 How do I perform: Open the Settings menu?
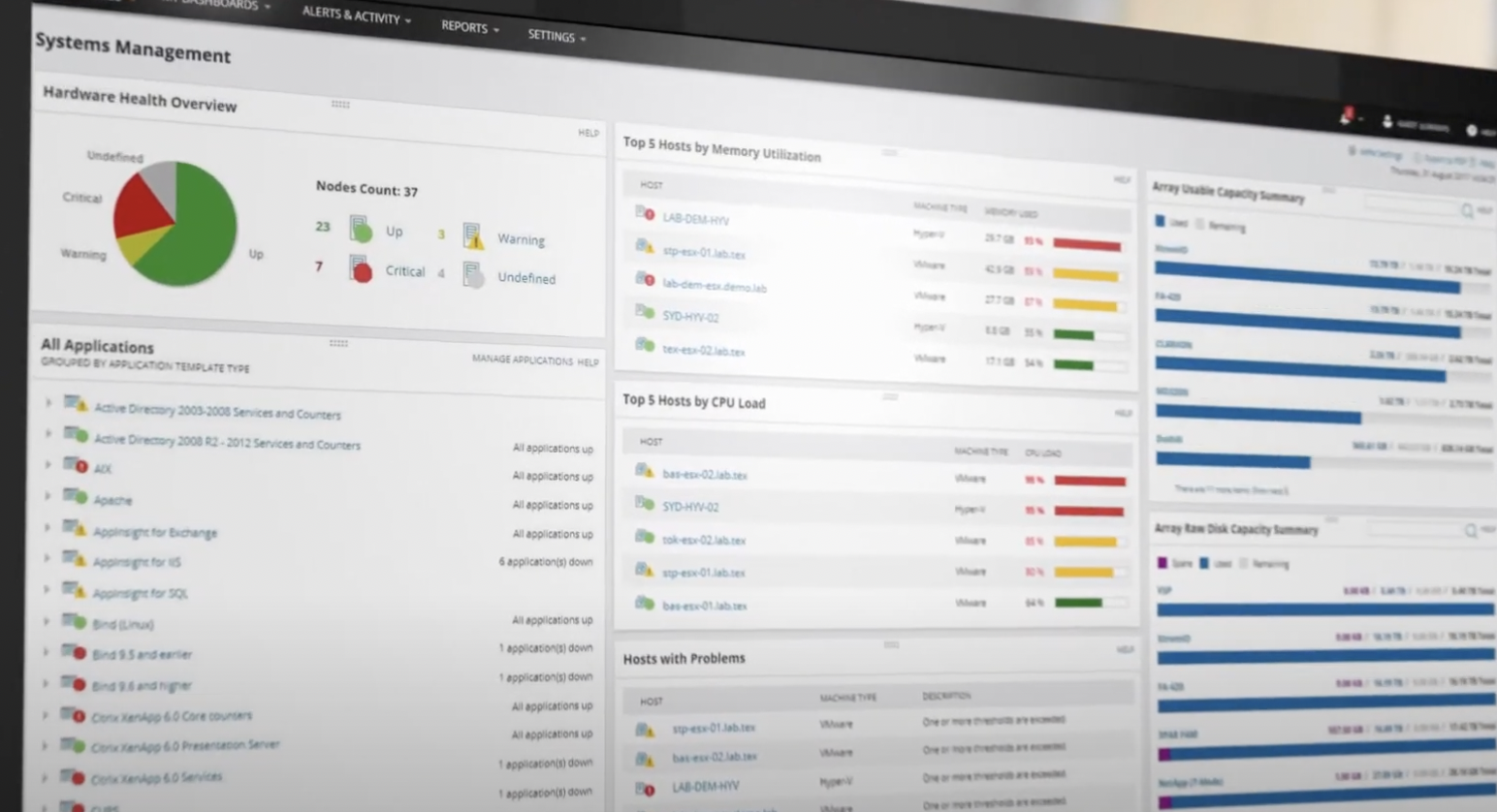[x=557, y=36]
